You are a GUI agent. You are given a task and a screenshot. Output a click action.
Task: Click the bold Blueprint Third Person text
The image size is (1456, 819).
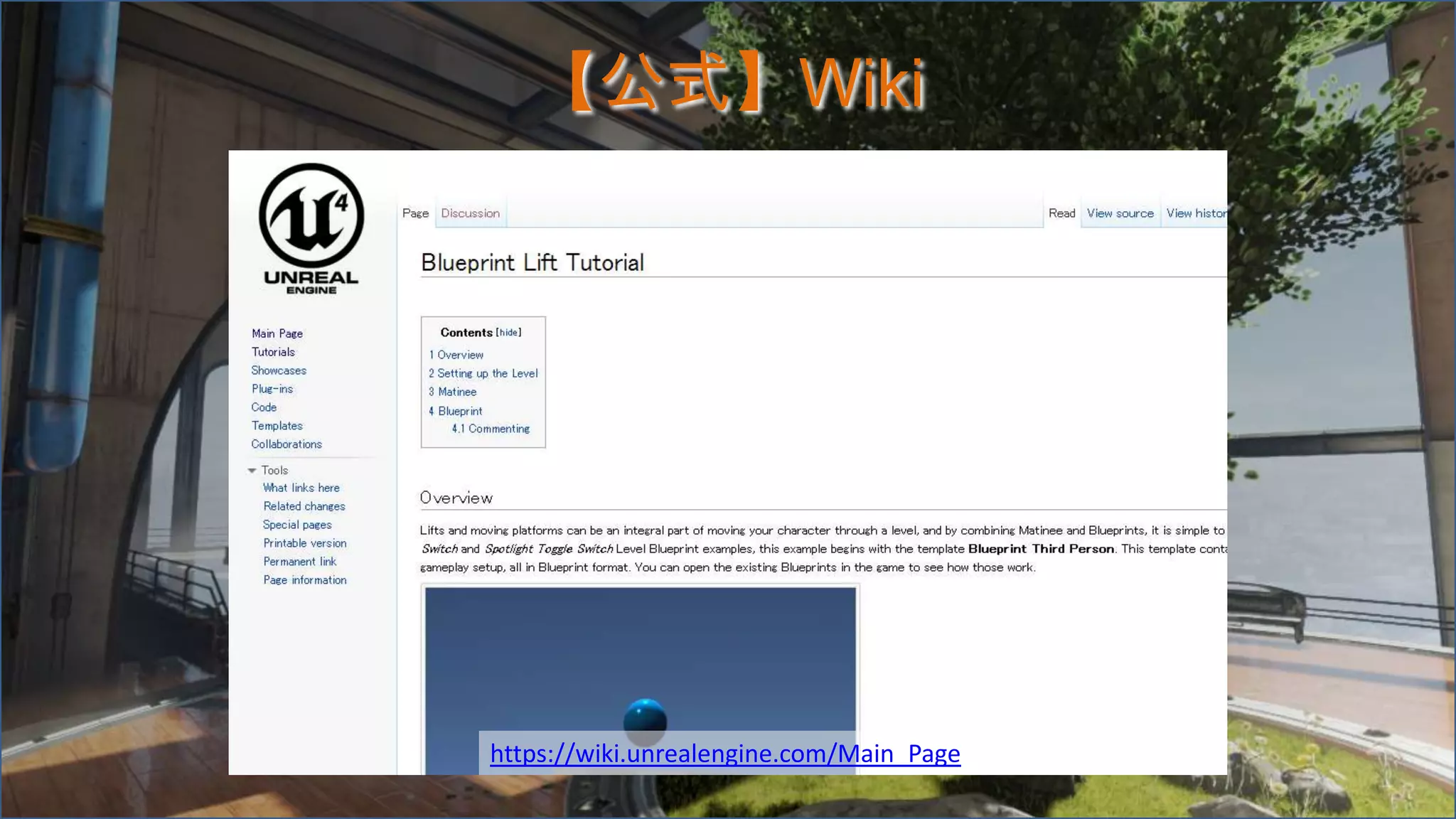(1041, 549)
